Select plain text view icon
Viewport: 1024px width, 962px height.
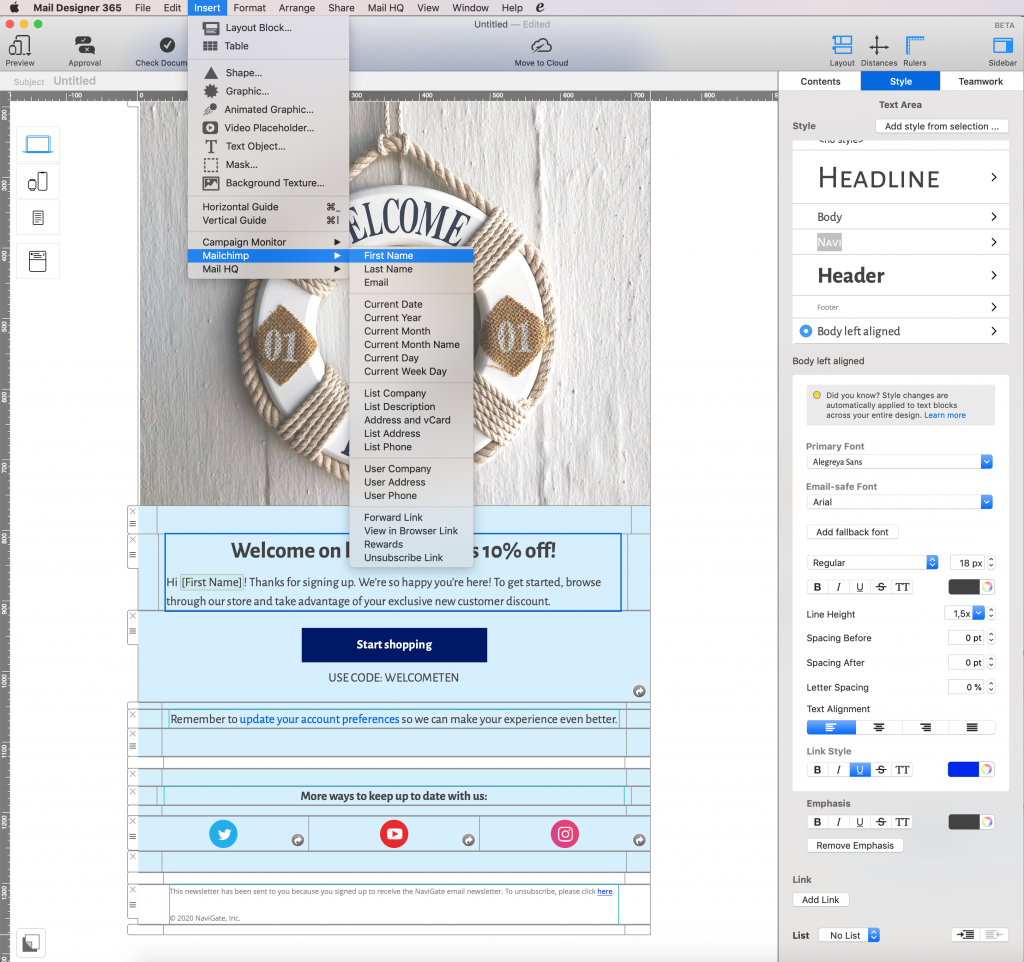point(38,217)
